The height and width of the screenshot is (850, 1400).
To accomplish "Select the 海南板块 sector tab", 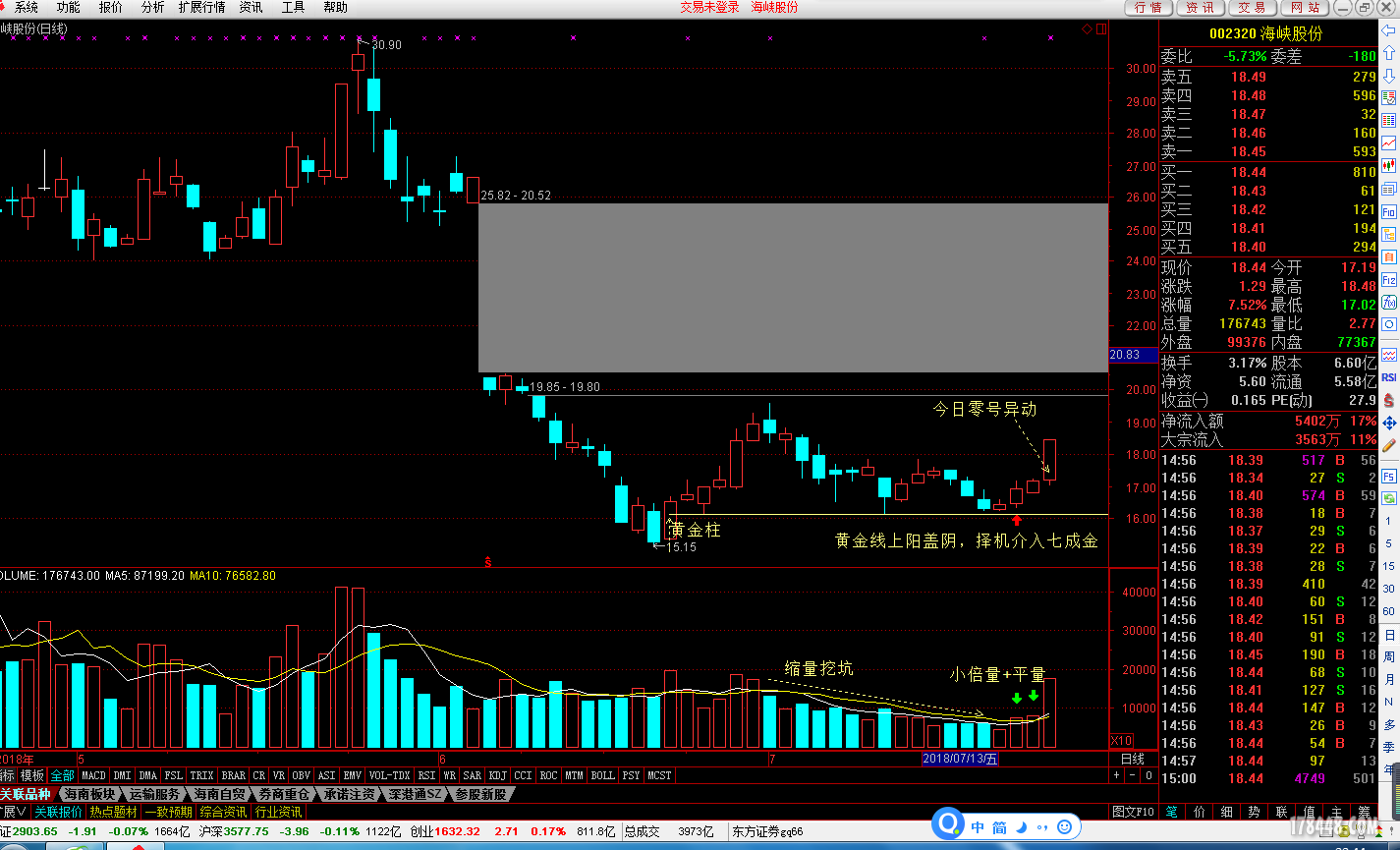I will (90, 794).
